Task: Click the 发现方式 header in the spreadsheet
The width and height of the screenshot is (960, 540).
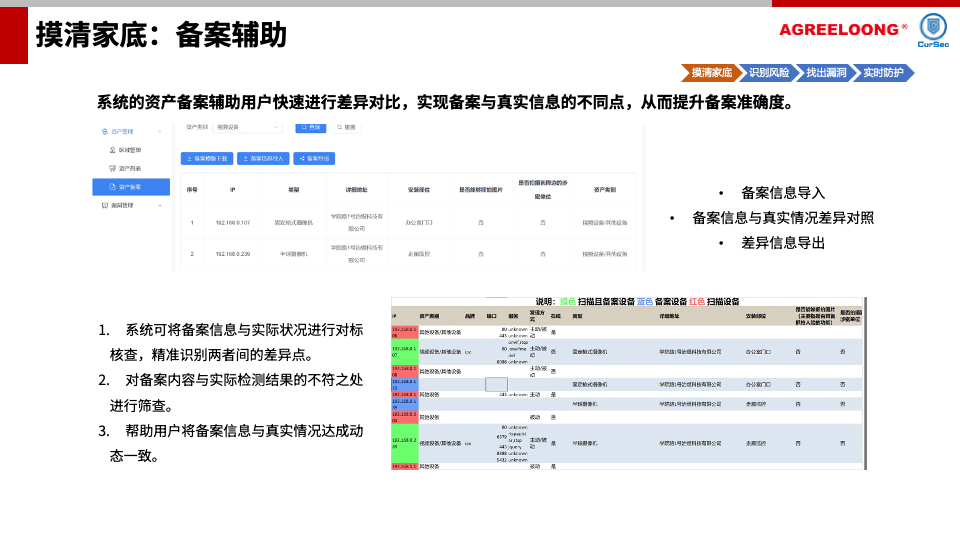Action: 537,316
